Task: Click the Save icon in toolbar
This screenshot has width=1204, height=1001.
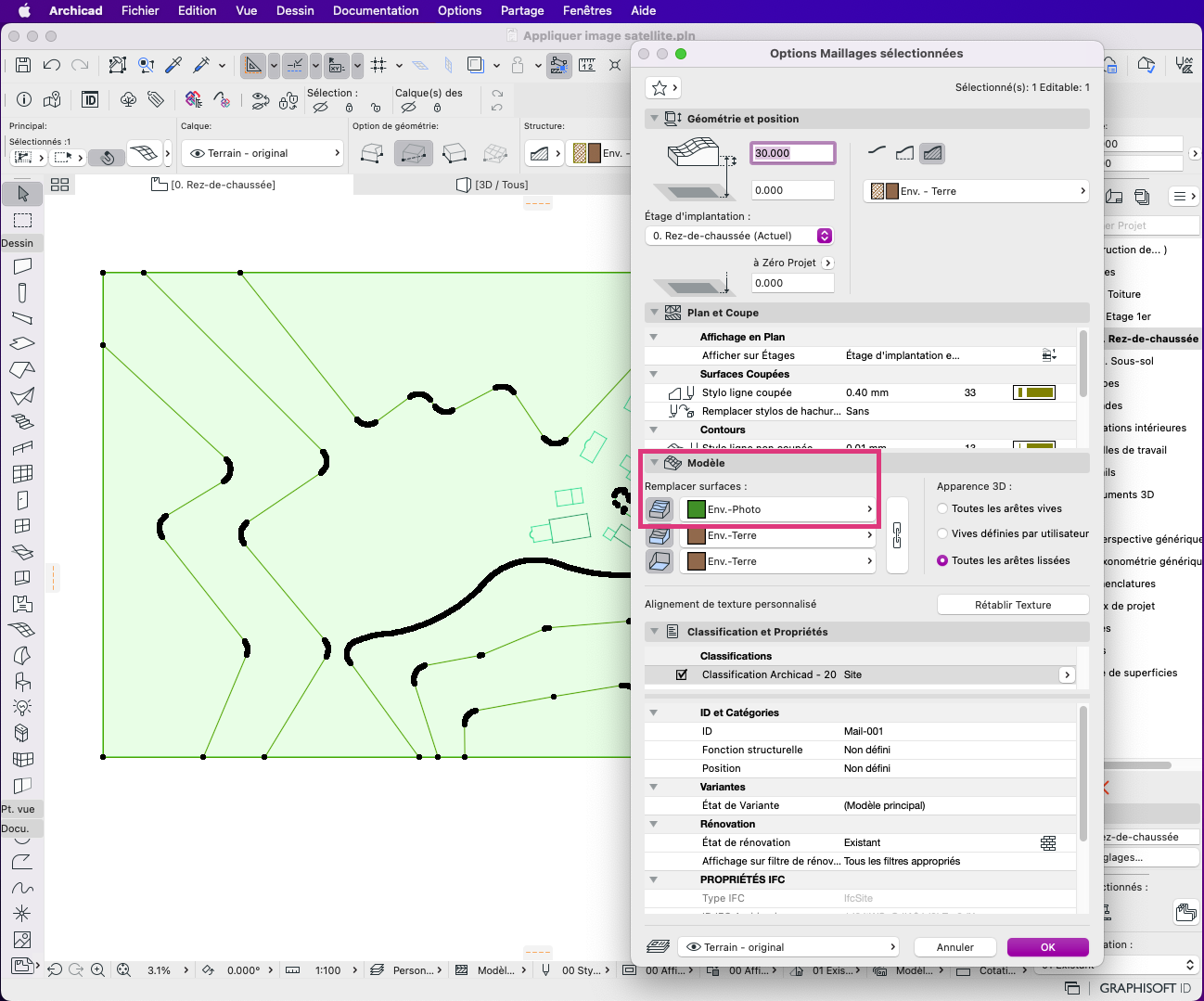Action: (x=23, y=65)
